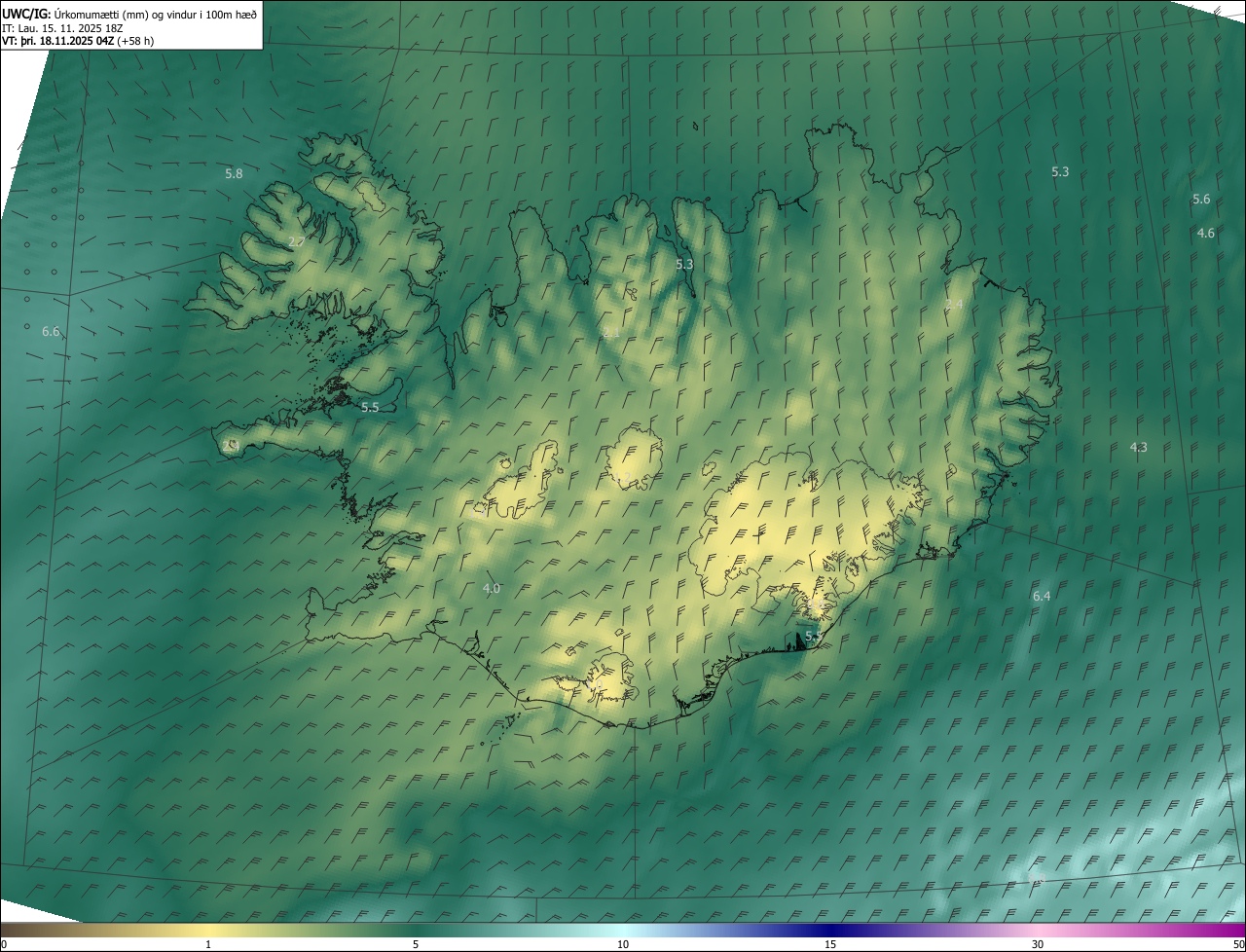Screen dimensions: 1246x952
Task: Click the 5.3 value over the northeast sea
Action: coord(1060,171)
